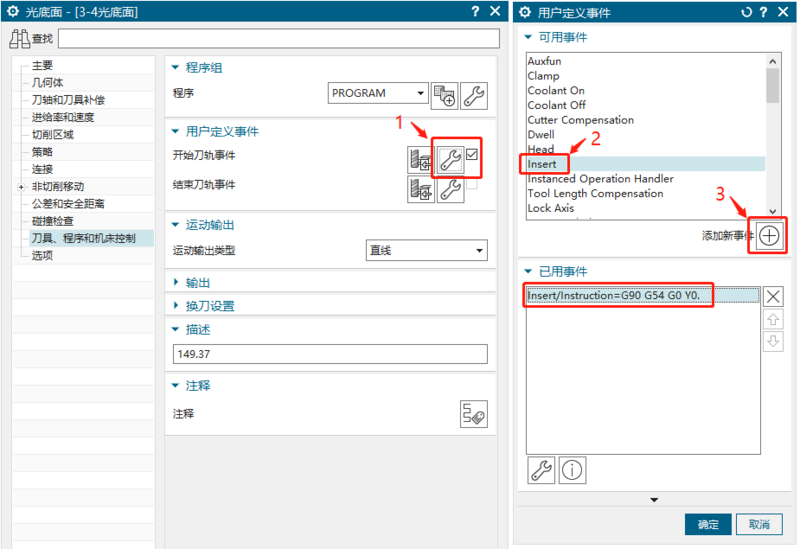800x549 pixels.
Task: Click move event up arrow icon
Action: [x=773, y=320]
